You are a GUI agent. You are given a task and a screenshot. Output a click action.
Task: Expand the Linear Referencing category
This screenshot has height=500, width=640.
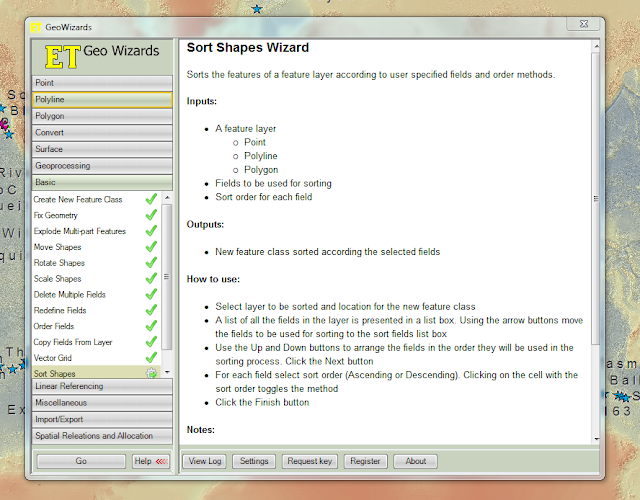(x=102, y=386)
